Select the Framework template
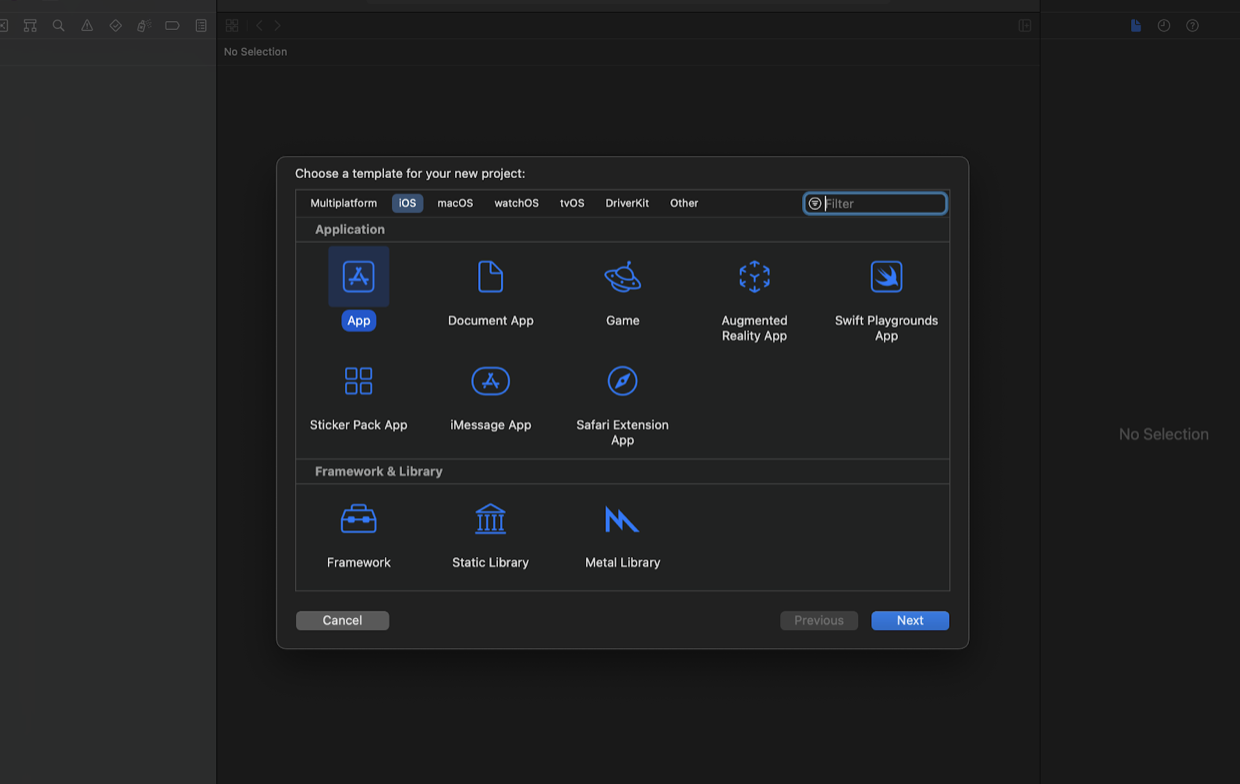1240x784 pixels. coord(358,519)
